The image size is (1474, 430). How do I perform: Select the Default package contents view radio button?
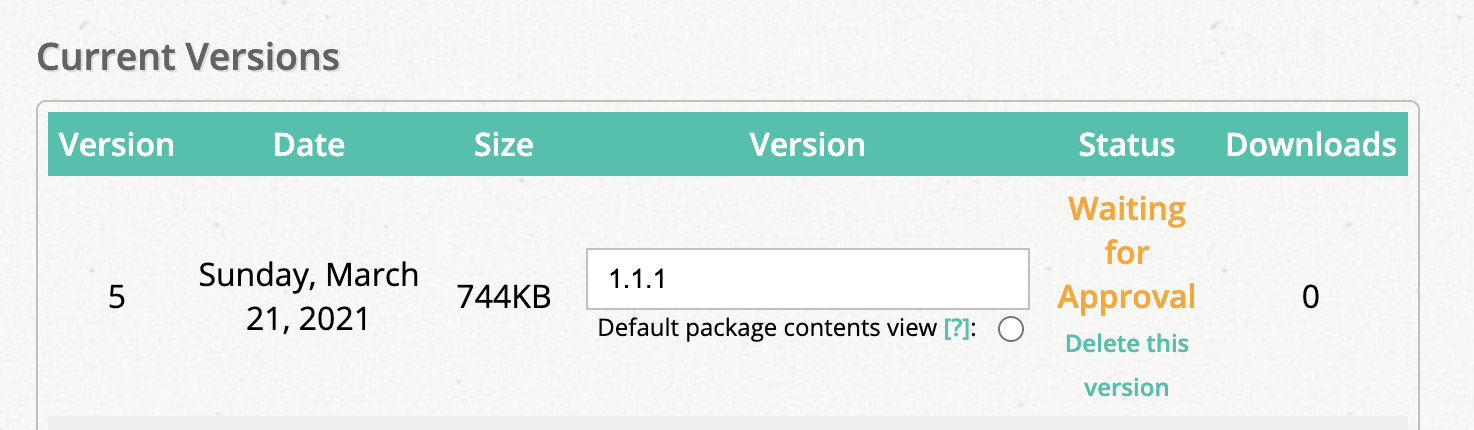pos(1011,329)
